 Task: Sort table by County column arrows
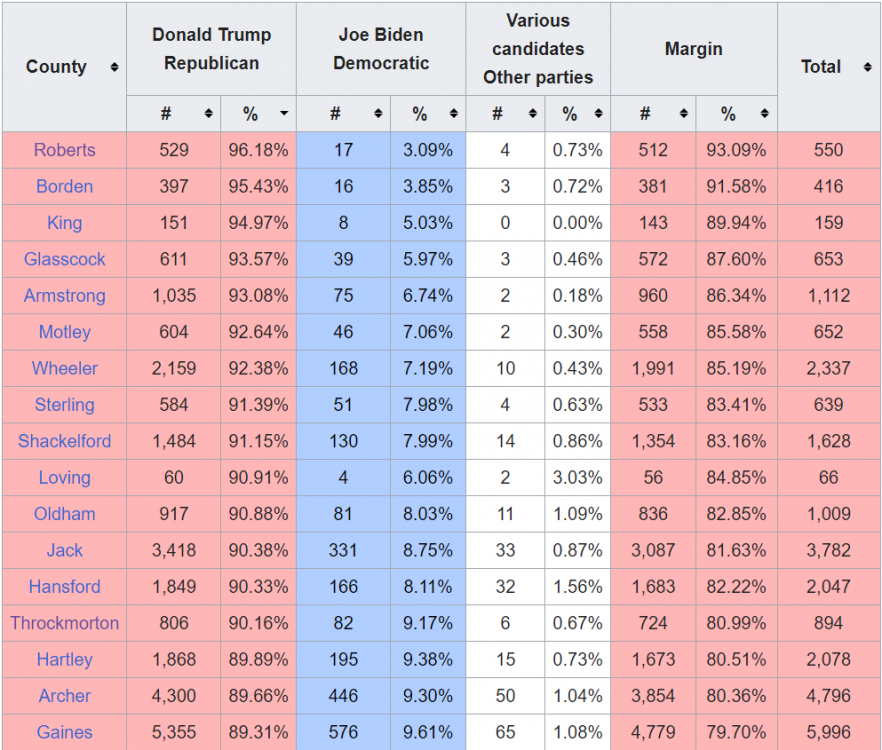[x=114, y=67]
